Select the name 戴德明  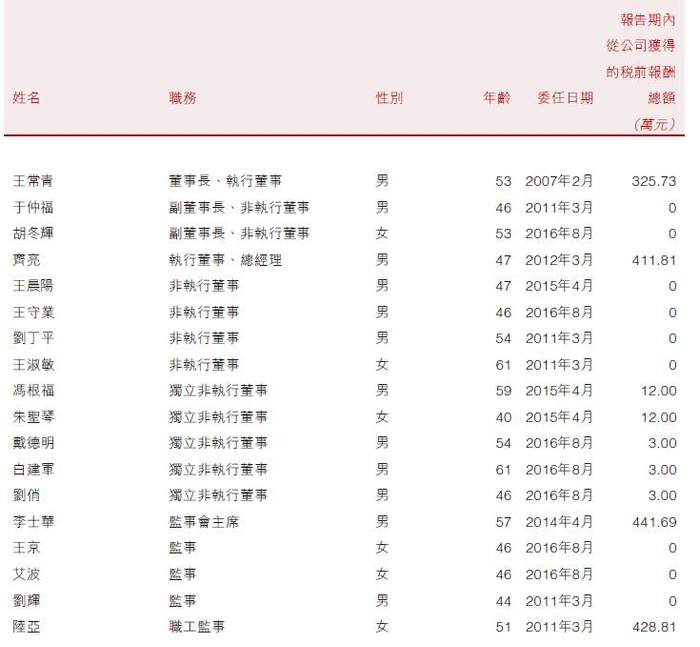click(33, 442)
